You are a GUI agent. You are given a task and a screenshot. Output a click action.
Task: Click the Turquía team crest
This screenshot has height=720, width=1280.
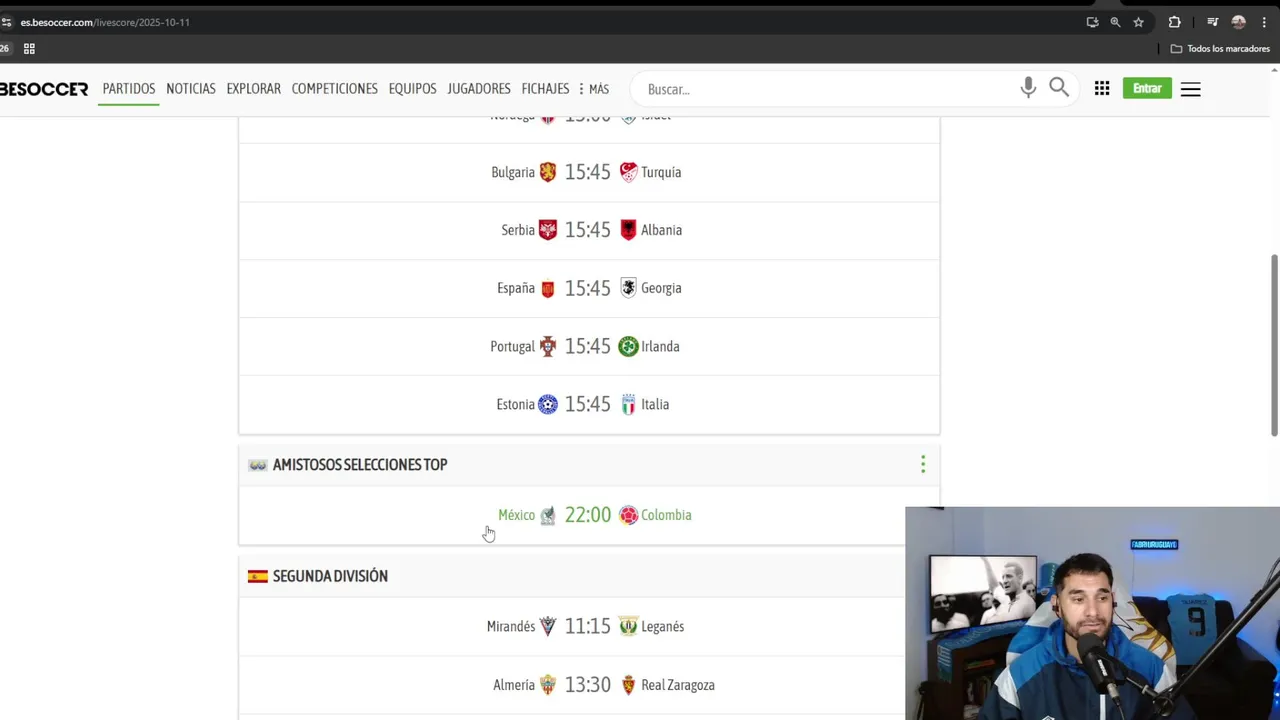pyautogui.click(x=628, y=172)
